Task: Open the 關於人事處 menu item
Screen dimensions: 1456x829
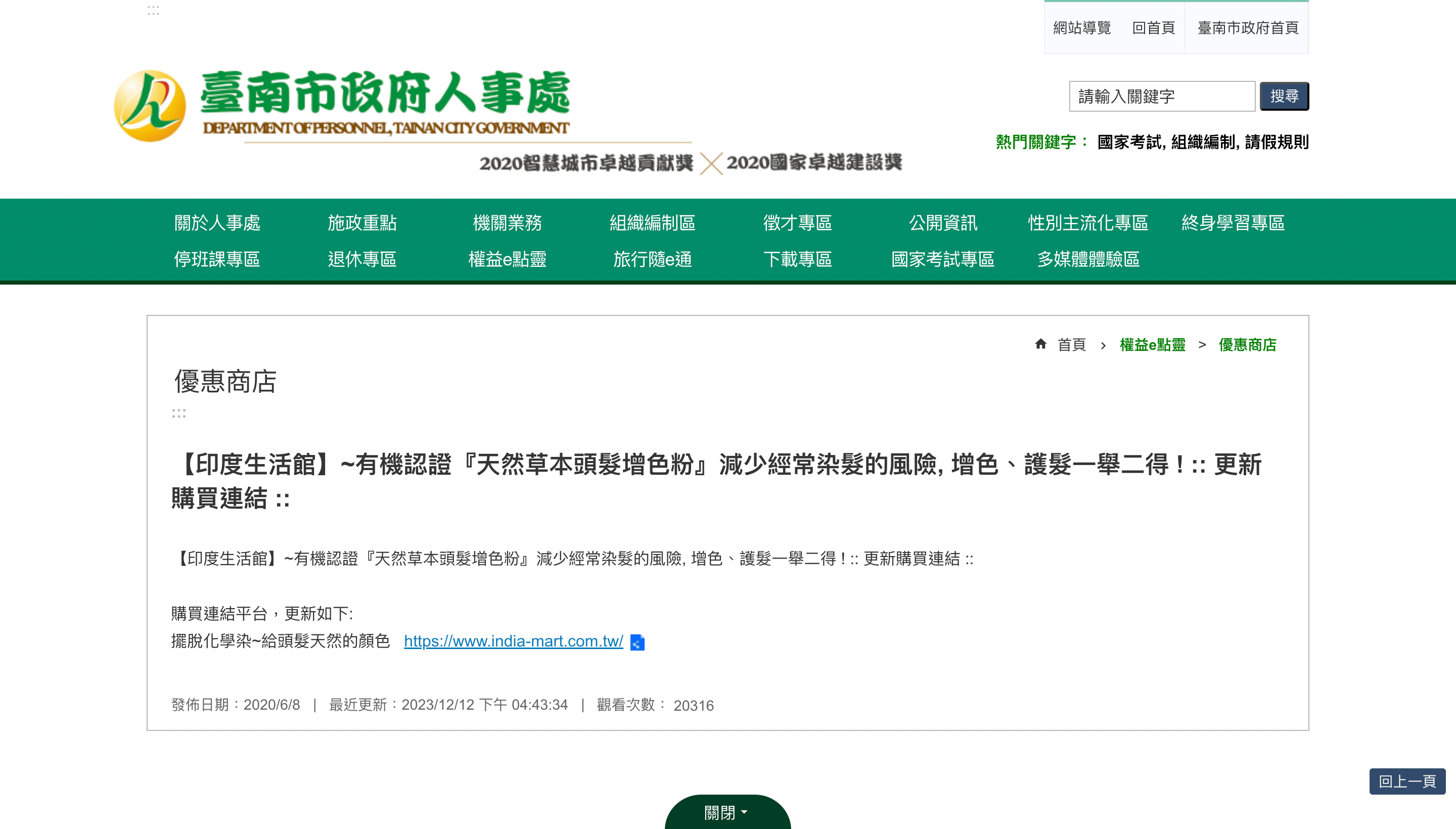Action: [x=217, y=223]
